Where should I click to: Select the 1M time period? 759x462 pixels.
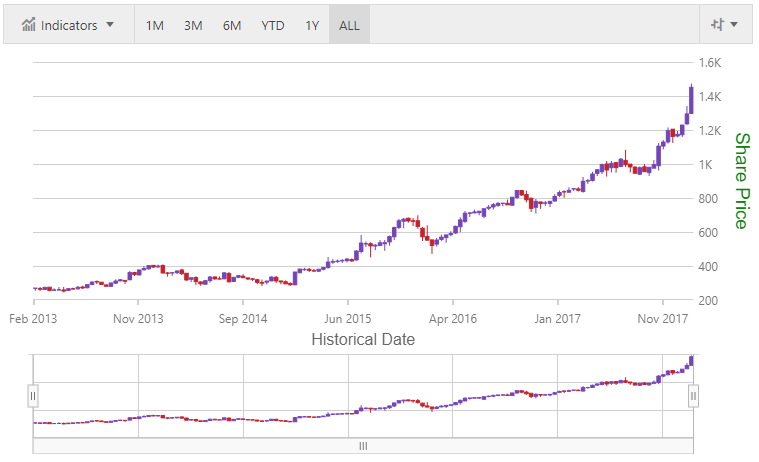(x=155, y=25)
